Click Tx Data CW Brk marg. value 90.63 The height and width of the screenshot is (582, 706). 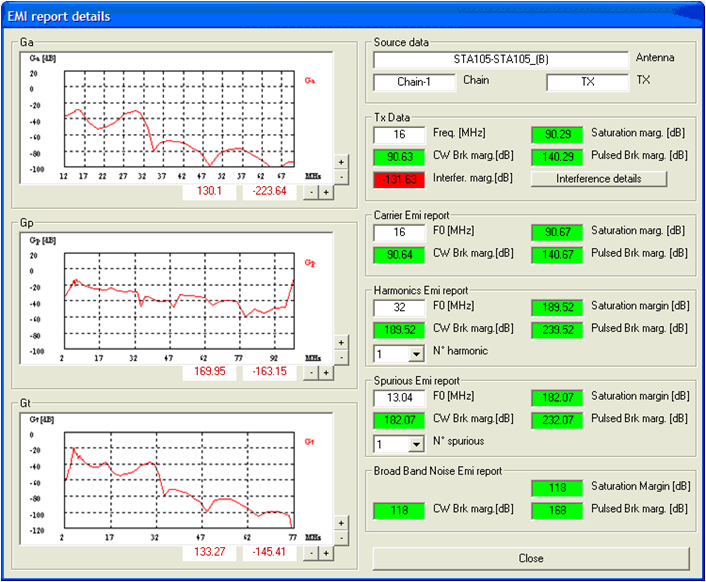[399, 157]
